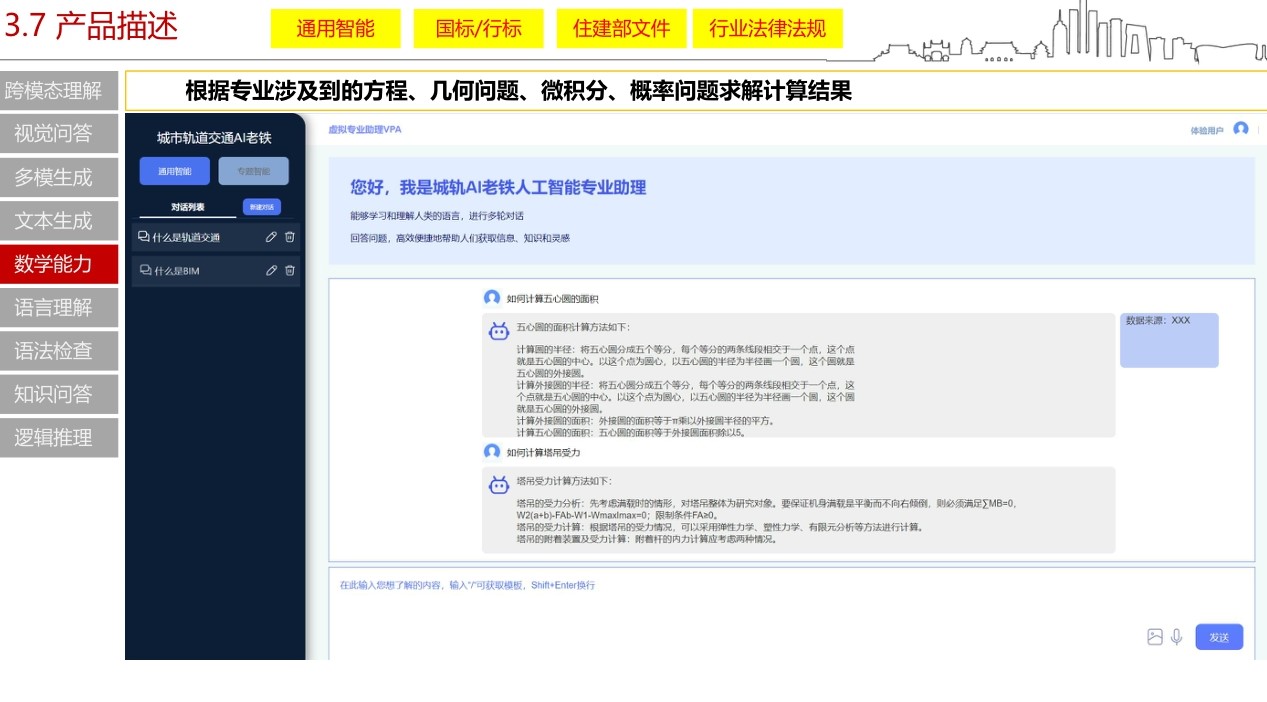Open the 语言理解 slide menu item

(x=59, y=307)
